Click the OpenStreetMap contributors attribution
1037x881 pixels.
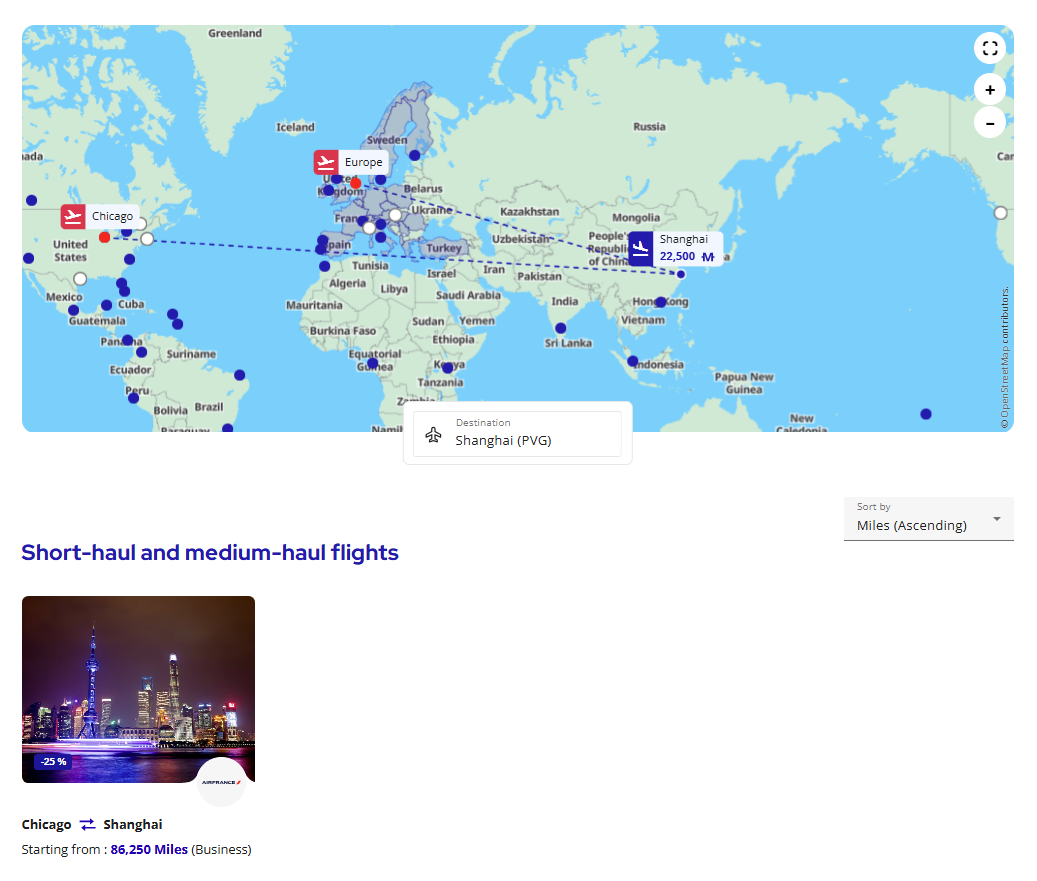coord(1005,358)
